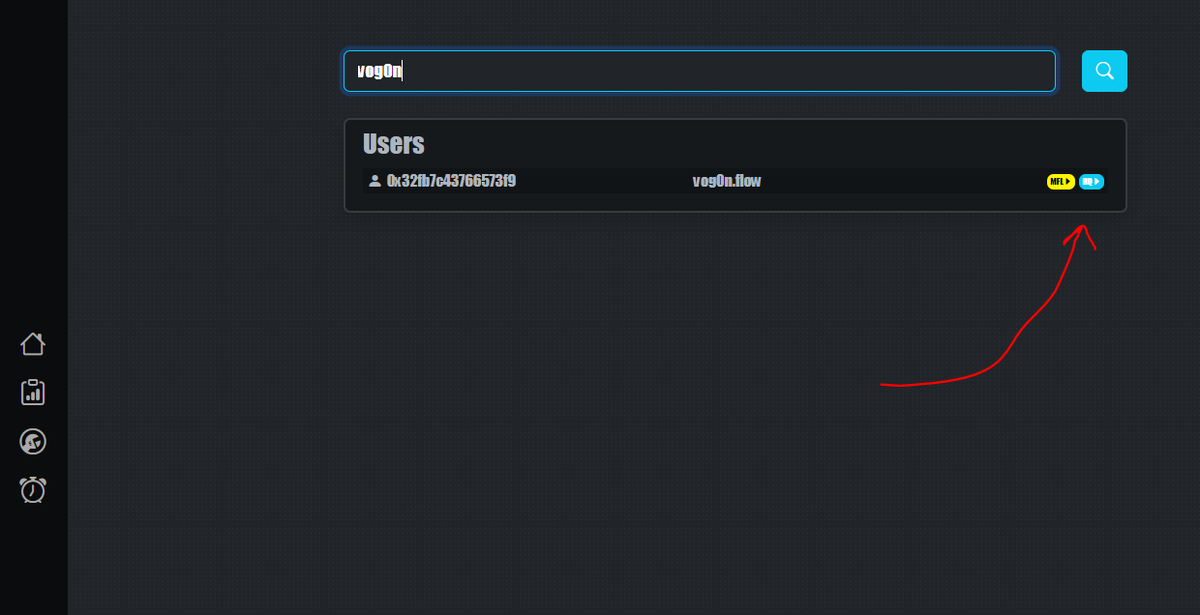Click the blue HQ badge for vog0n.flow

(x=1091, y=182)
